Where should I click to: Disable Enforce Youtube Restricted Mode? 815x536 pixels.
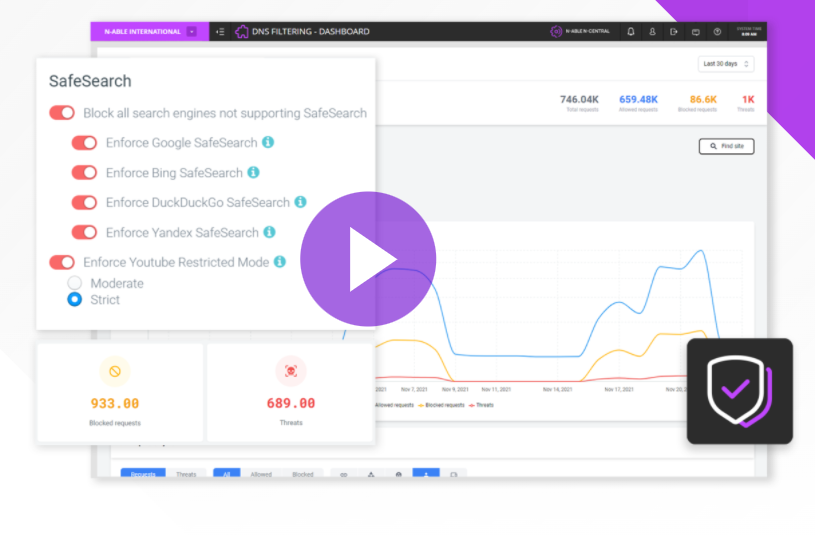62,262
